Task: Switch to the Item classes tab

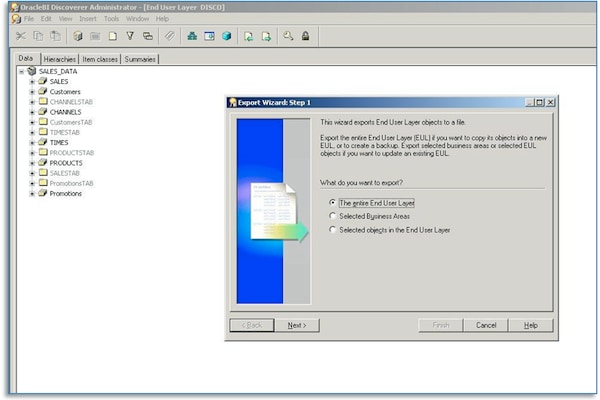Action: point(100,59)
